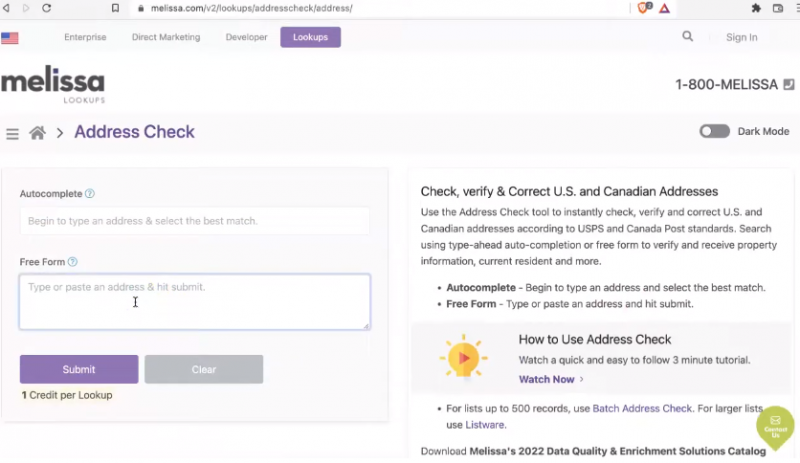Click into the Autocomplete address field

(x=195, y=221)
